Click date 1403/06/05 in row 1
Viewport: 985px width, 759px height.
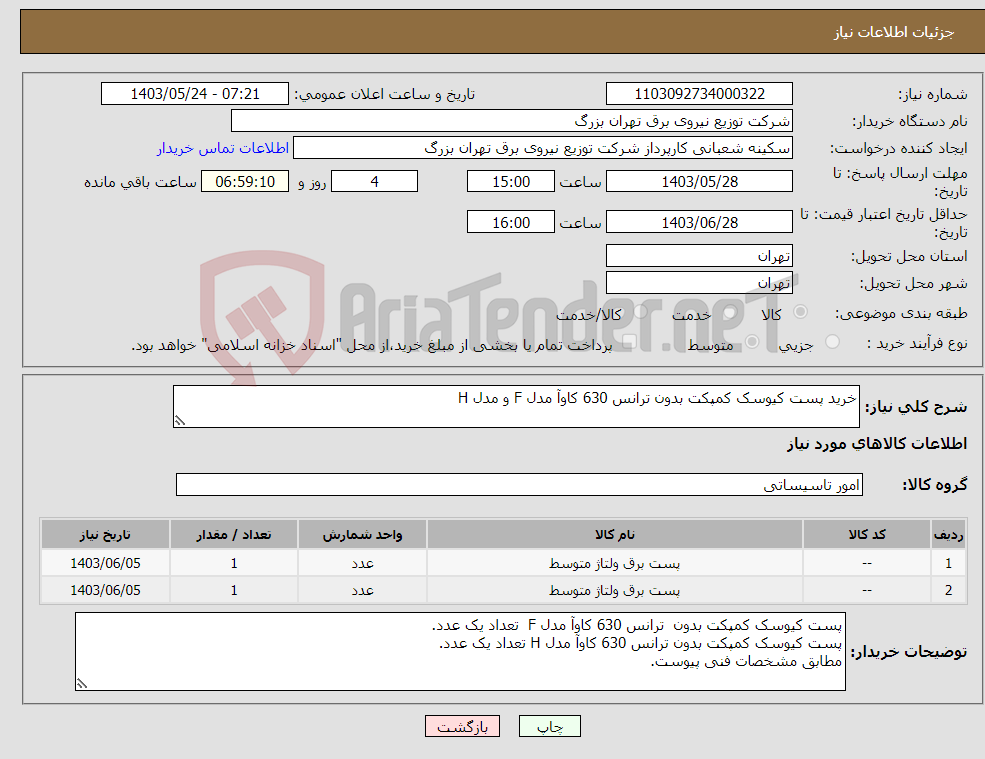click(106, 564)
